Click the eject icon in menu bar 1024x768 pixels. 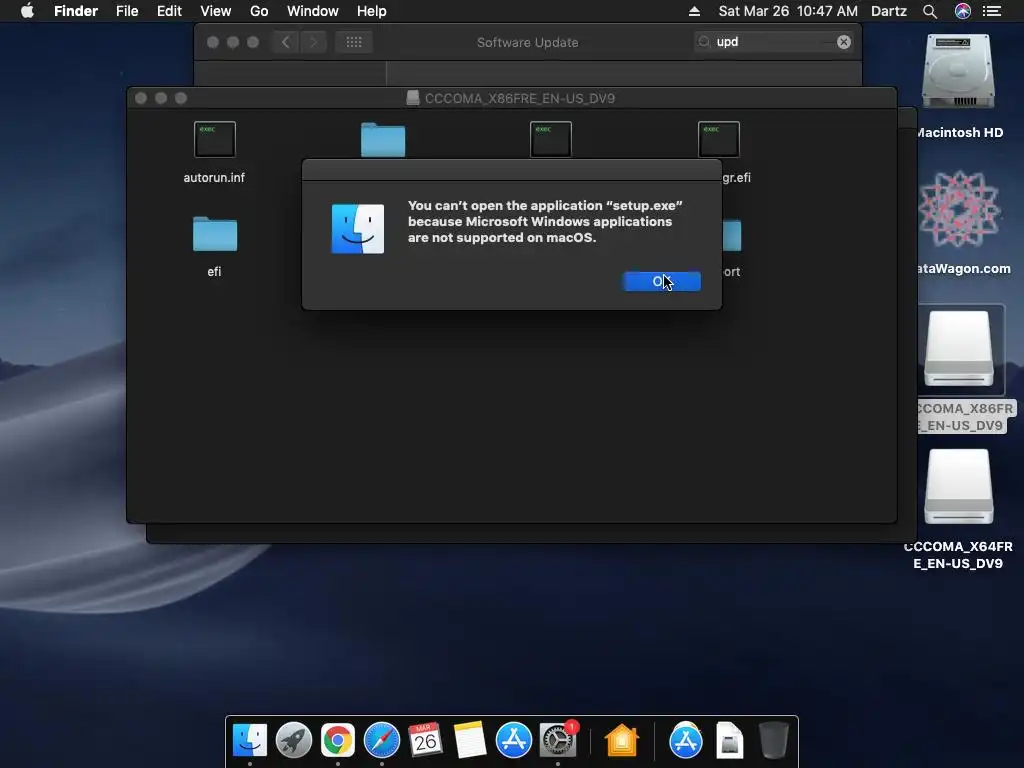point(694,11)
